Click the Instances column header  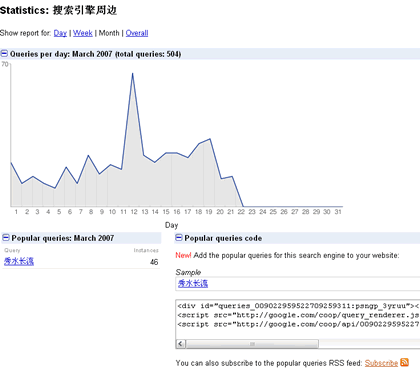[x=146, y=250]
